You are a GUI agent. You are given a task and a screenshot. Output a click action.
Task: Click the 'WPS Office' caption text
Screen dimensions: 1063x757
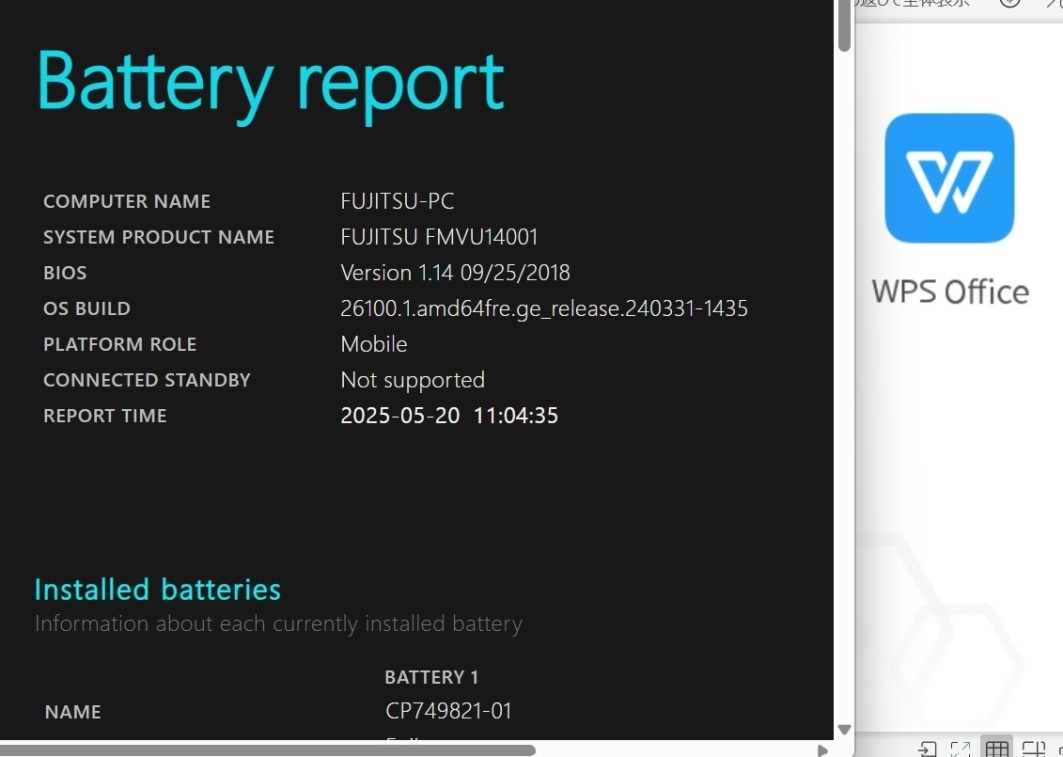950,292
